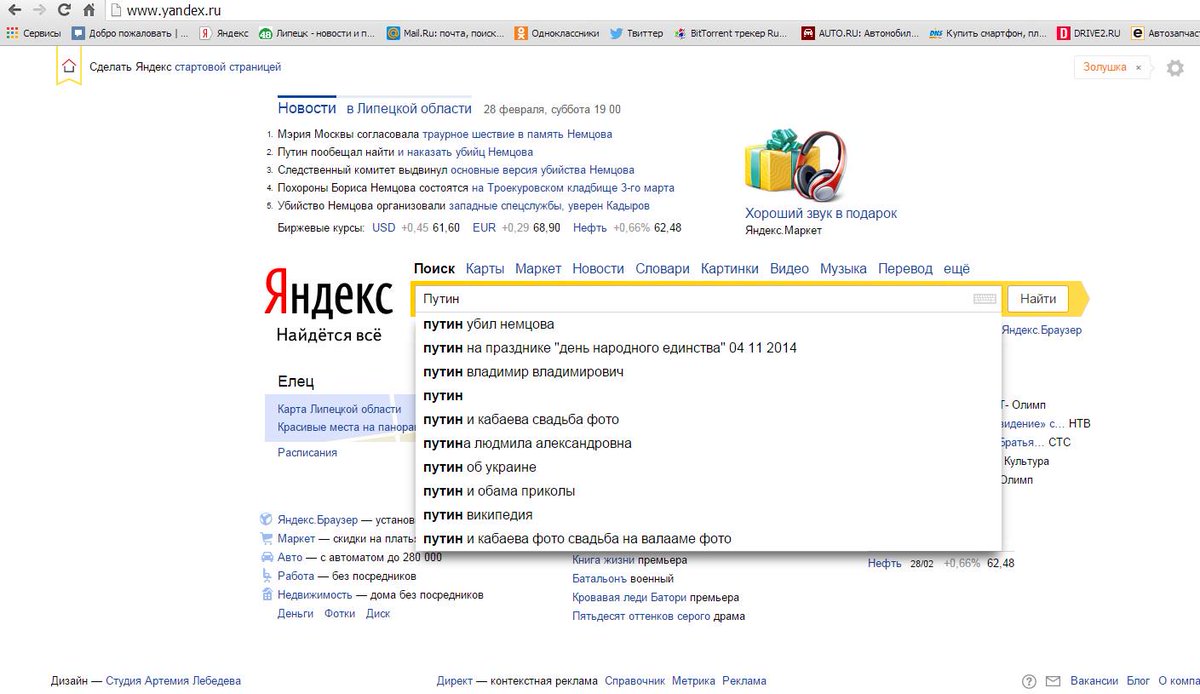Click the Маркет cart icon in service list
Viewport: 1200px width, 694px height.
[x=266, y=539]
